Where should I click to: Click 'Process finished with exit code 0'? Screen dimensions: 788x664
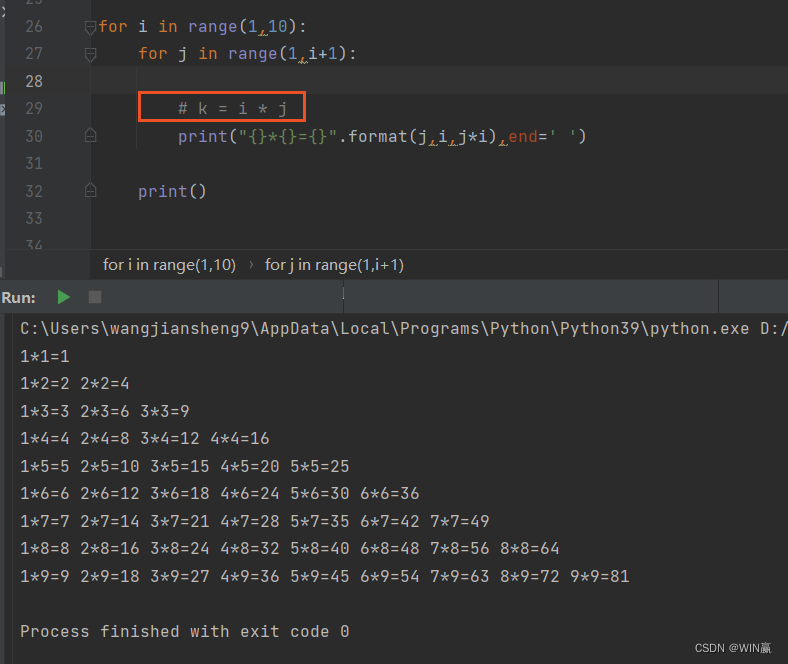click(x=184, y=631)
